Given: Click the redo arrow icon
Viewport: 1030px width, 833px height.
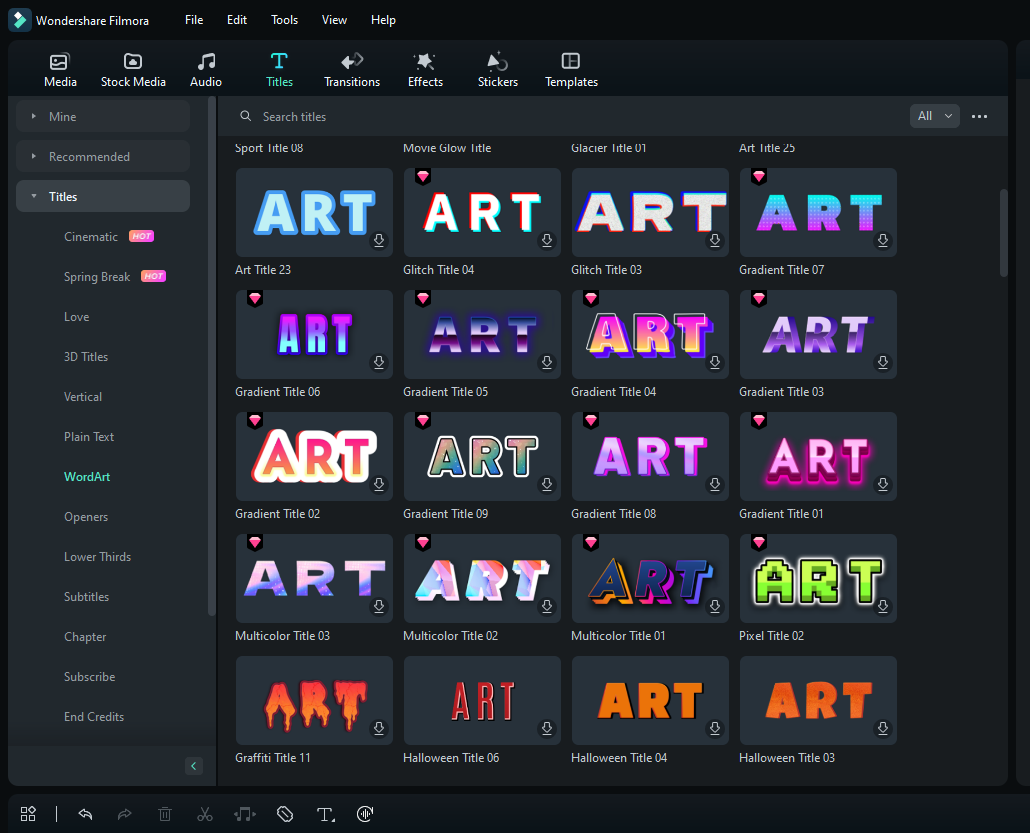Looking at the screenshot, I should (125, 814).
